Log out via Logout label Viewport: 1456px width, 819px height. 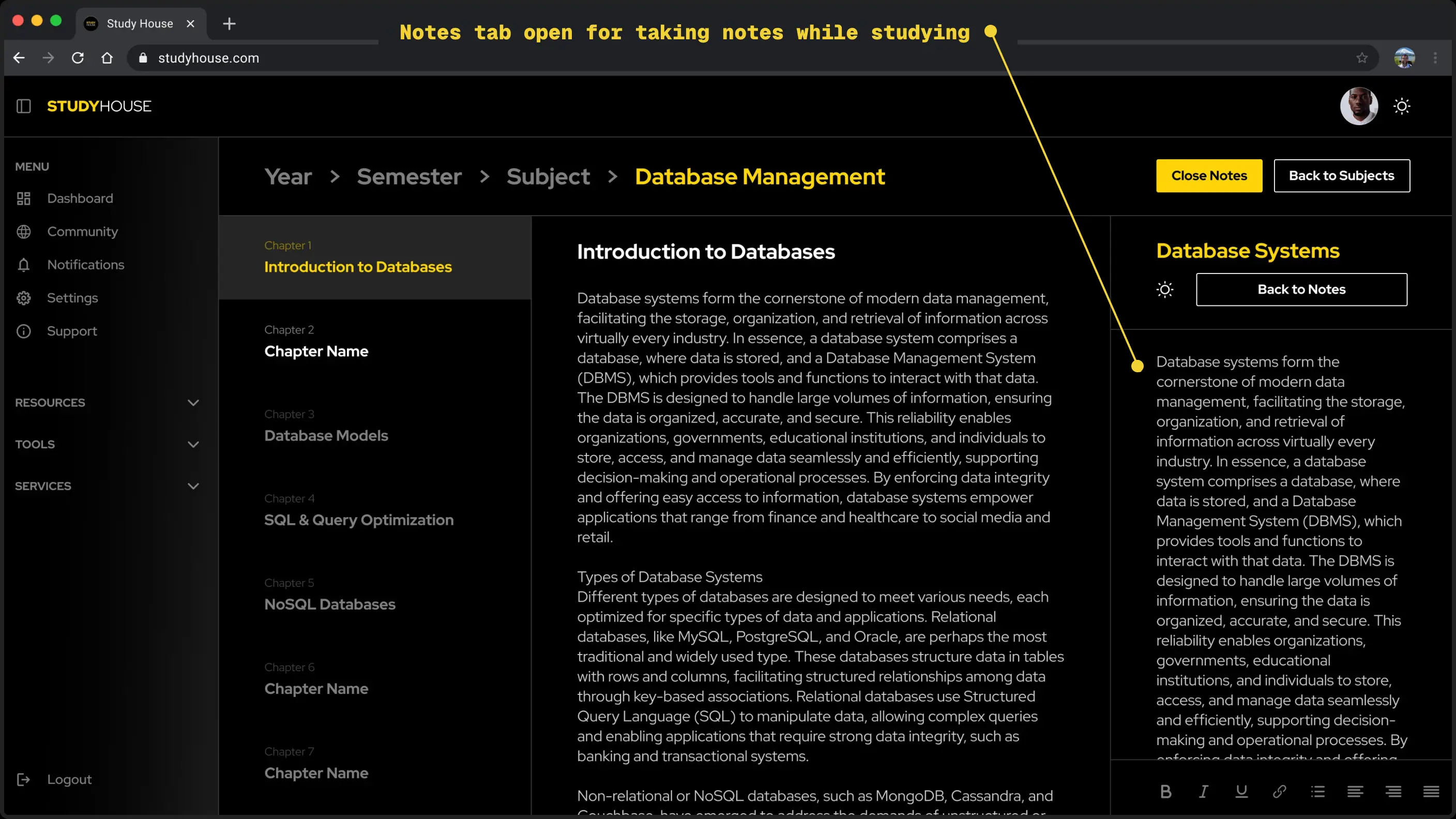pyautogui.click(x=69, y=779)
